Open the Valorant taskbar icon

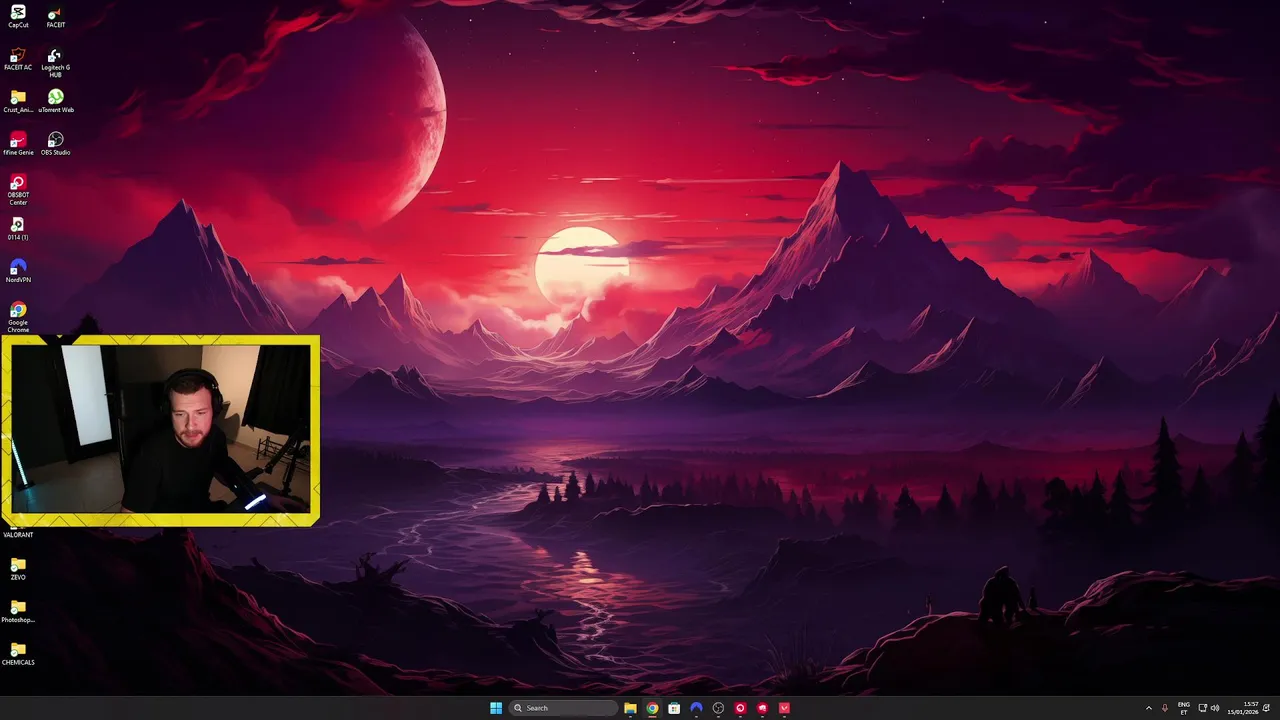[784, 708]
